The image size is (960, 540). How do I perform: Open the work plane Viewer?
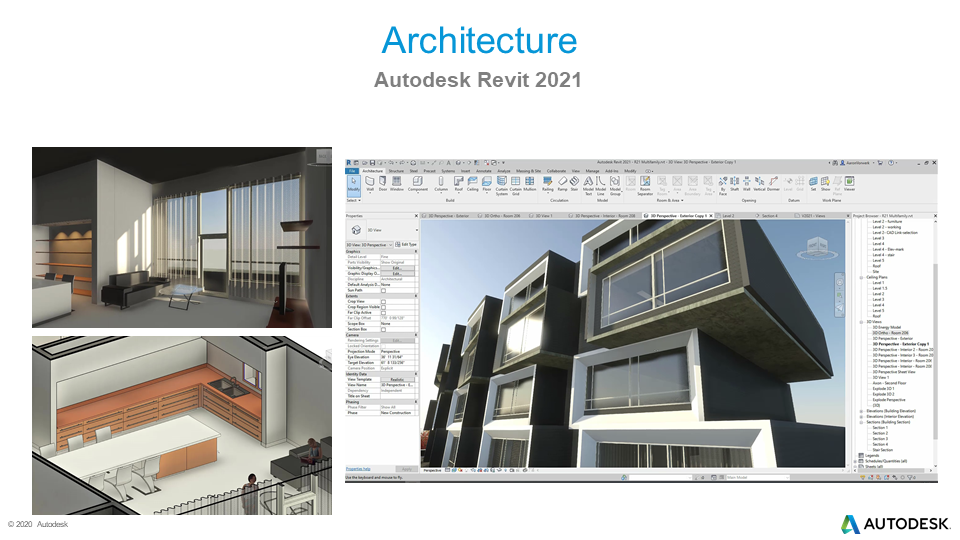pos(849,184)
